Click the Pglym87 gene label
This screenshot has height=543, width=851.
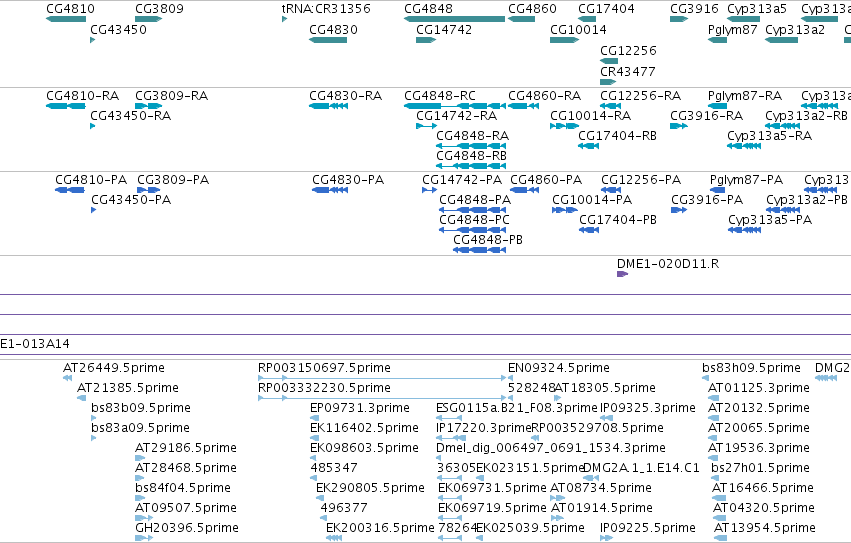732,29
